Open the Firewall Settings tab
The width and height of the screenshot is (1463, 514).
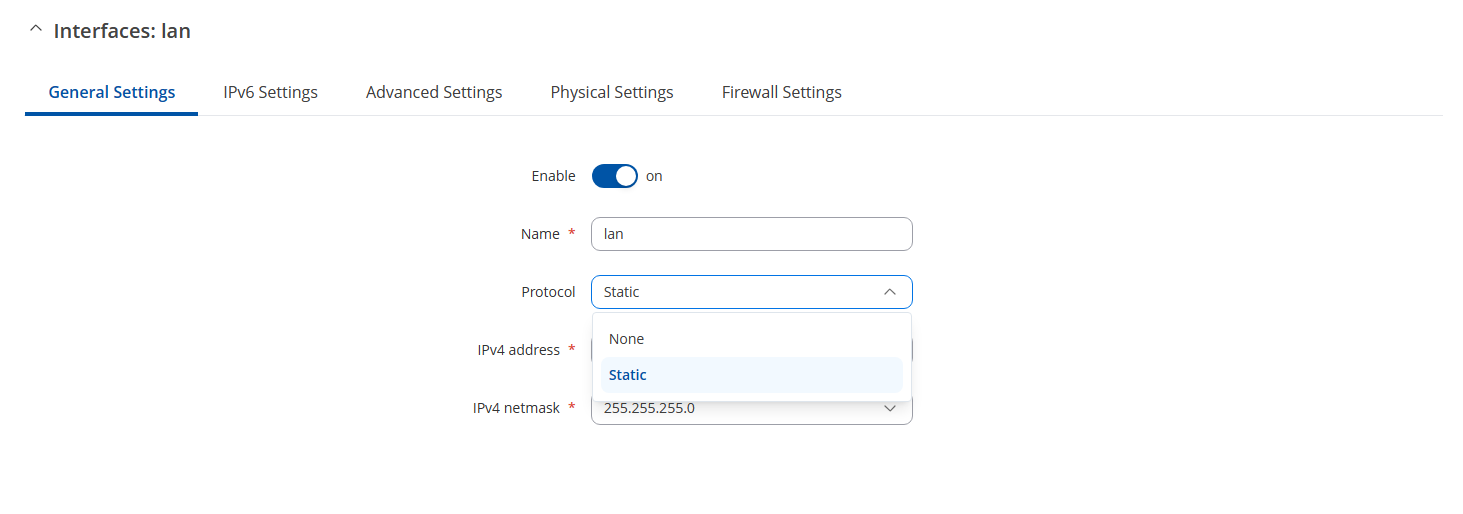pos(782,92)
